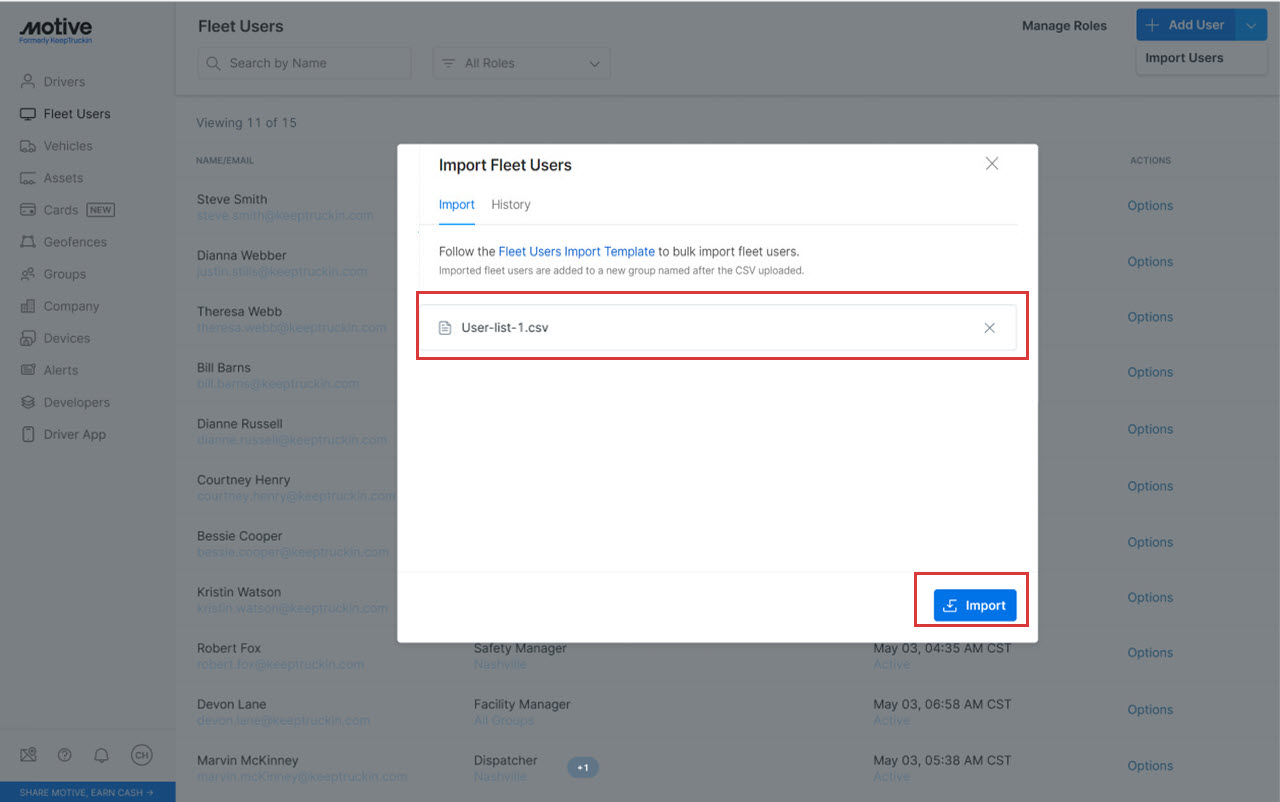Click the Dispatcher role text
The height and width of the screenshot is (802, 1280).
click(506, 760)
